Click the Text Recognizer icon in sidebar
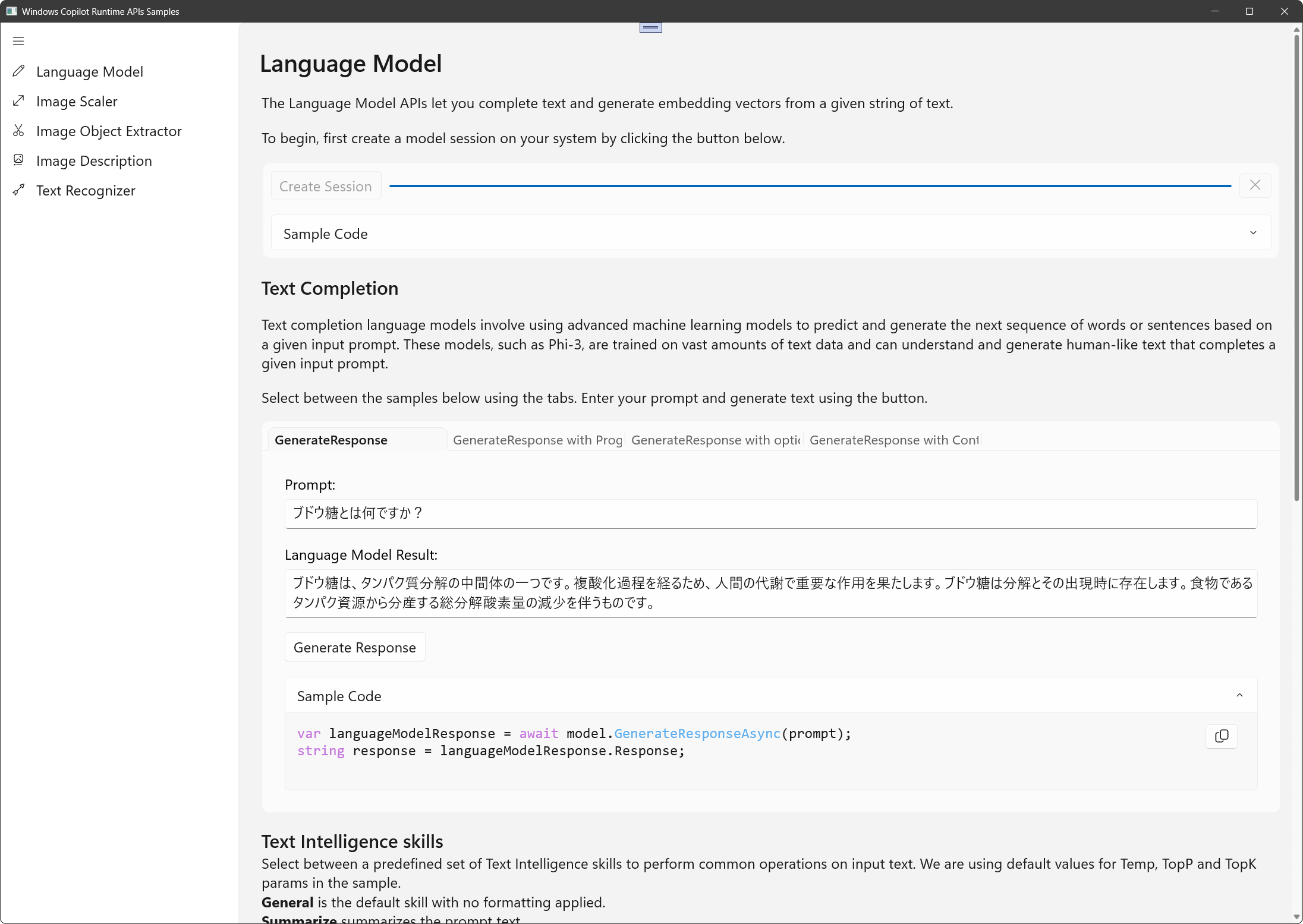This screenshot has width=1303, height=924. click(18, 190)
